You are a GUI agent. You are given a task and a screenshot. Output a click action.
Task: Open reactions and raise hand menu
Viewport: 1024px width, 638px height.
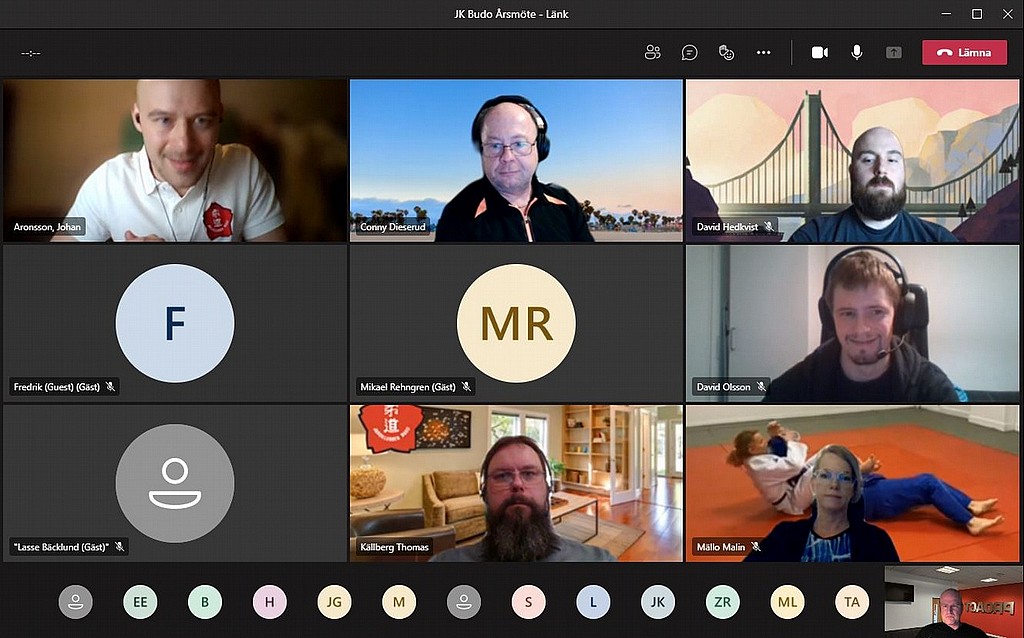pyautogui.click(x=727, y=53)
